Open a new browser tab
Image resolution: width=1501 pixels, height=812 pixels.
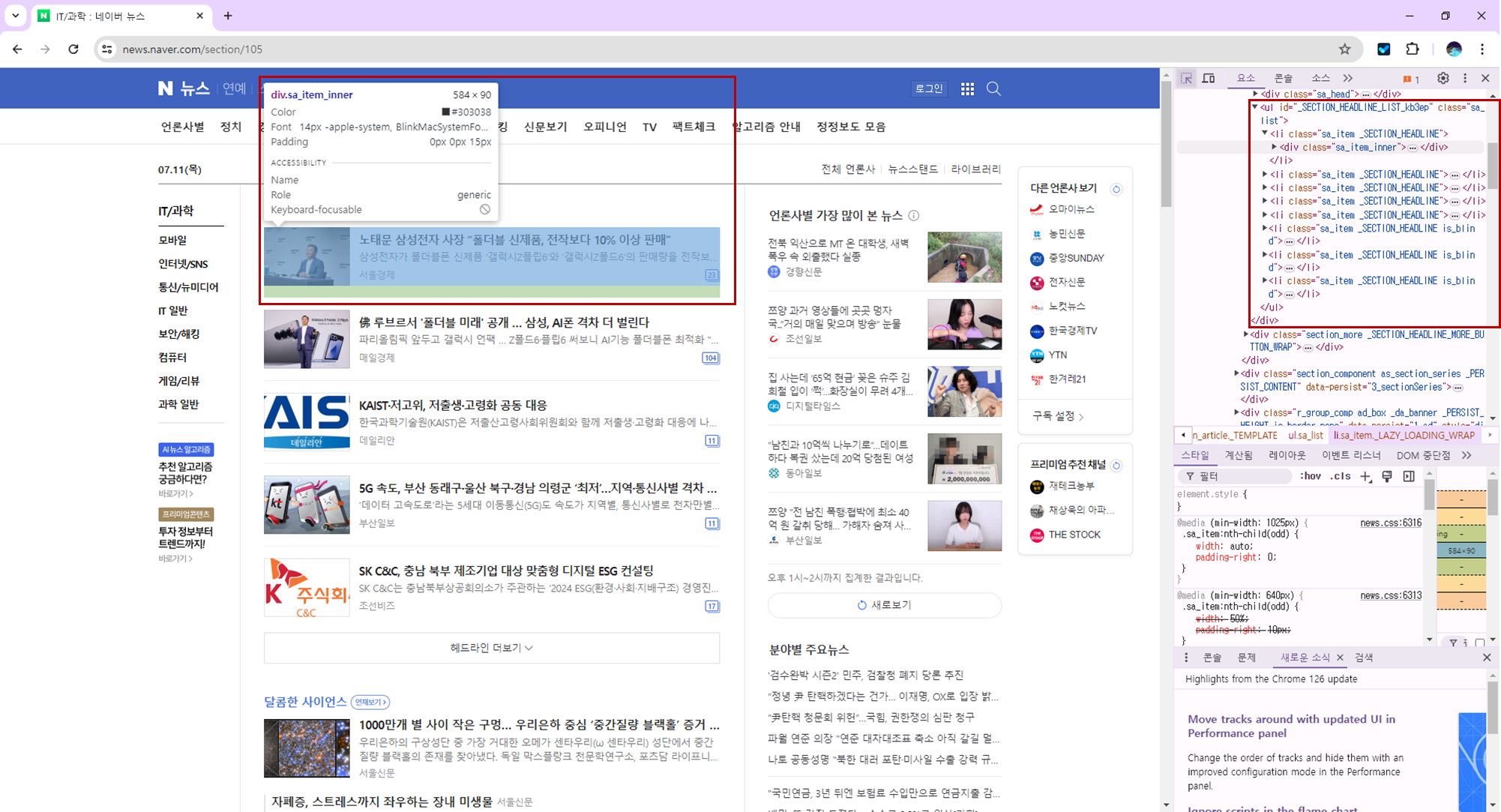pos(228,16)
